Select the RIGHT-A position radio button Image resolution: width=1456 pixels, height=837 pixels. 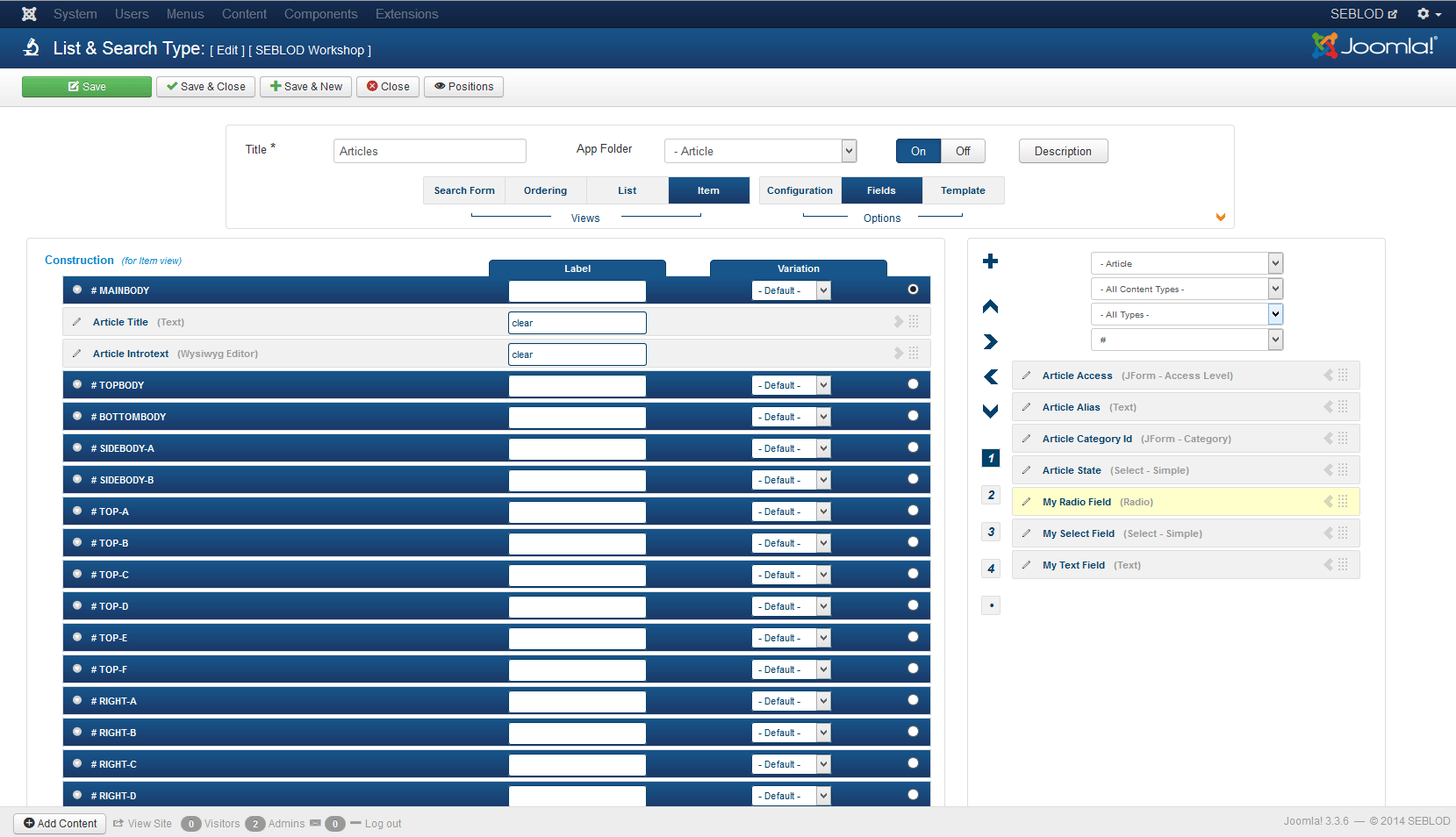913,700
